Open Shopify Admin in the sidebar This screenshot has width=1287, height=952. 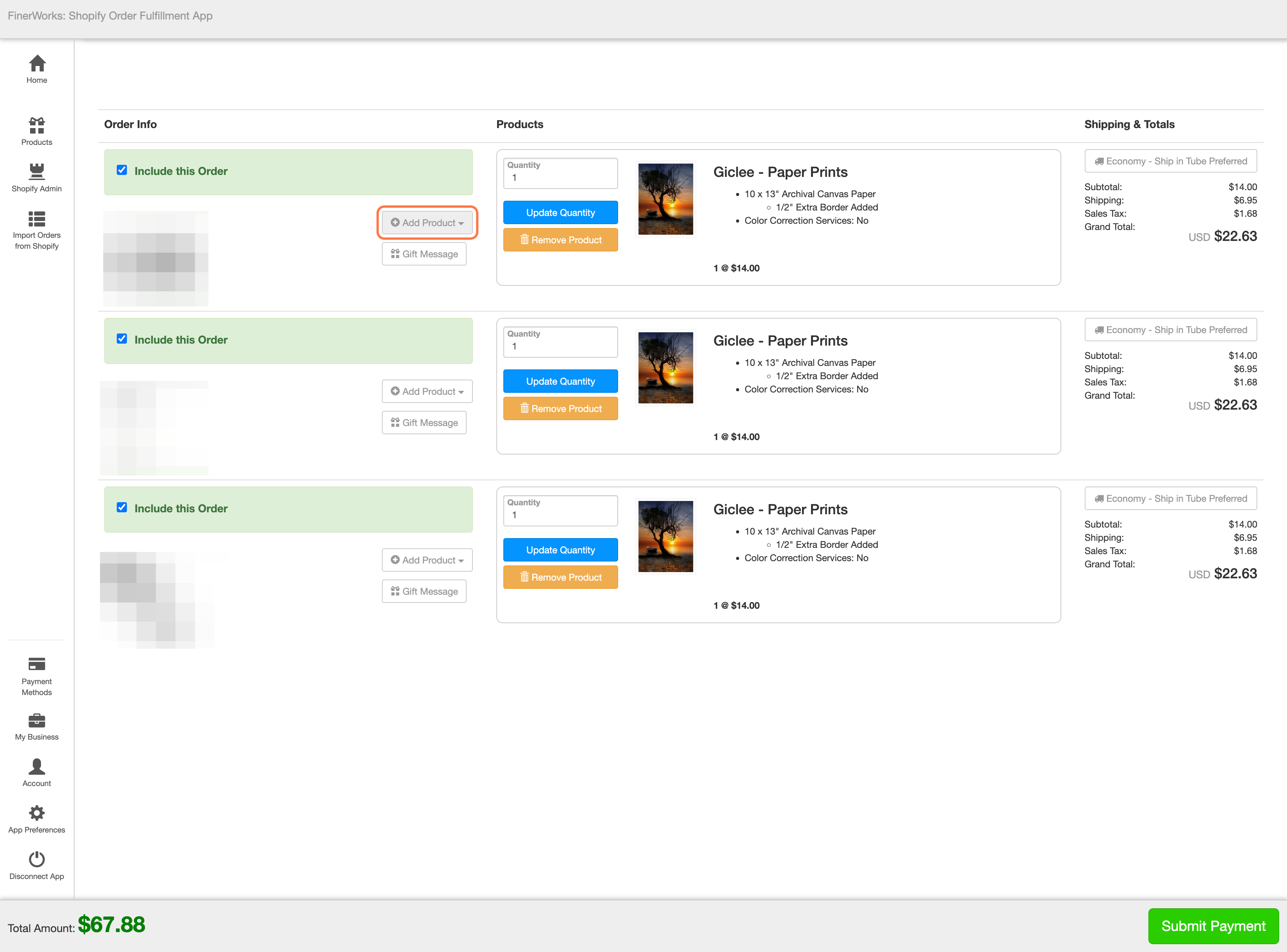[x=37, y=178]
